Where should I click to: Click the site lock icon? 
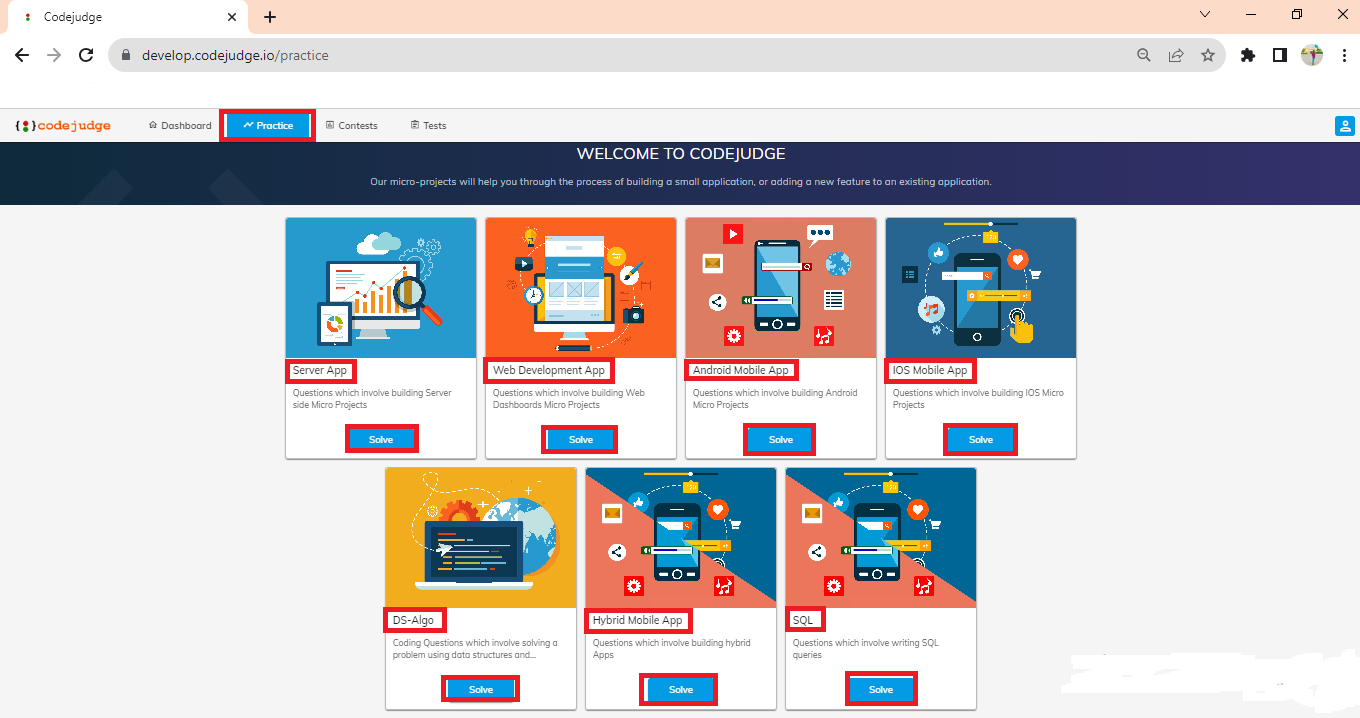(126, 56)
